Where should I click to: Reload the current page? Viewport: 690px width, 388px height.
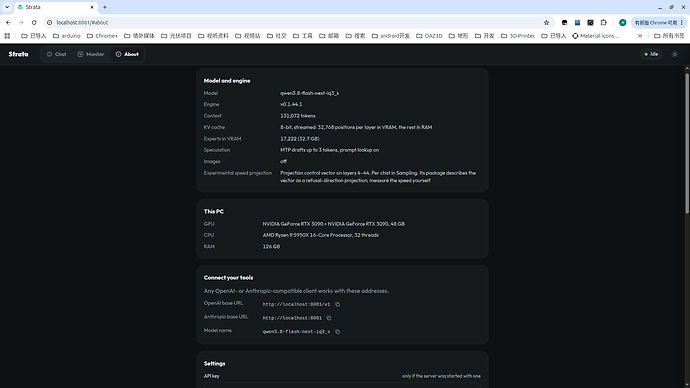[x=34, y=22]
